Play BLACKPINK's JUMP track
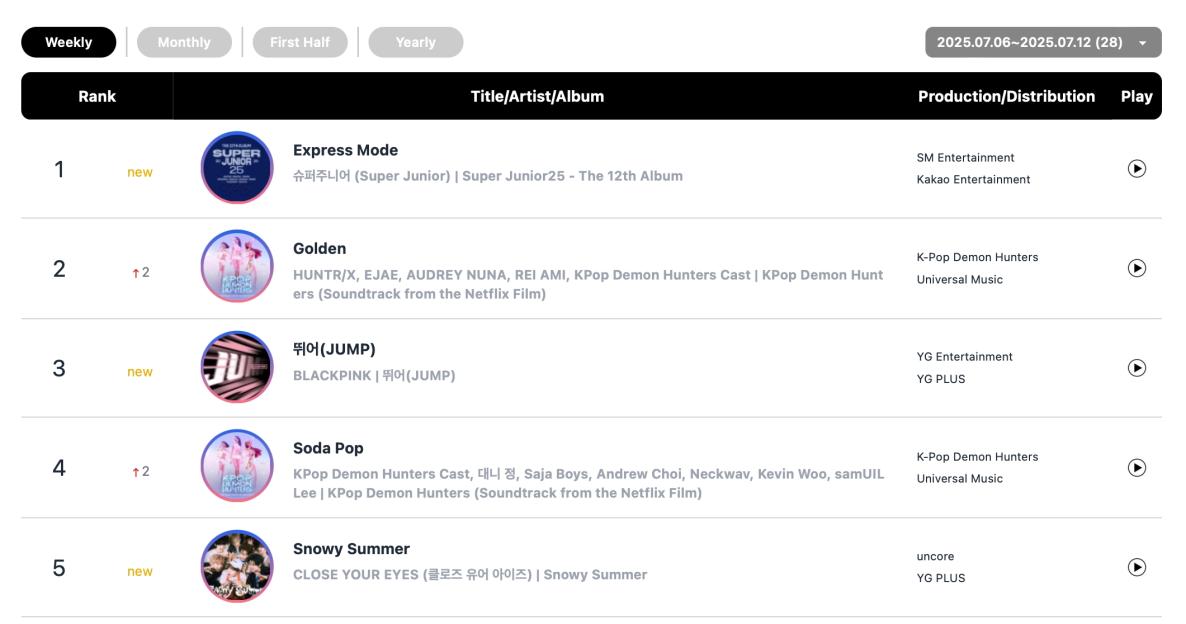Screen dimensions: 1186x624 coord(1136,368)
